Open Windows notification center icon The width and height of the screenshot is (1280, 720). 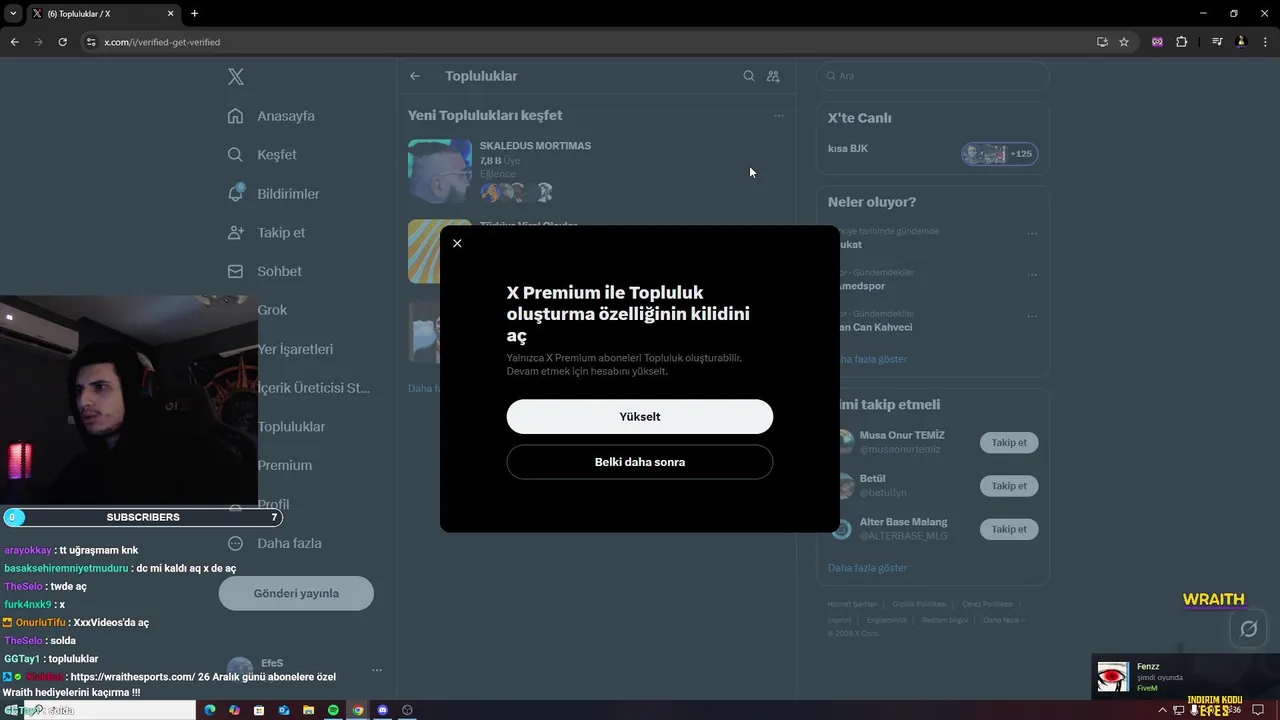pos(1258,710)
